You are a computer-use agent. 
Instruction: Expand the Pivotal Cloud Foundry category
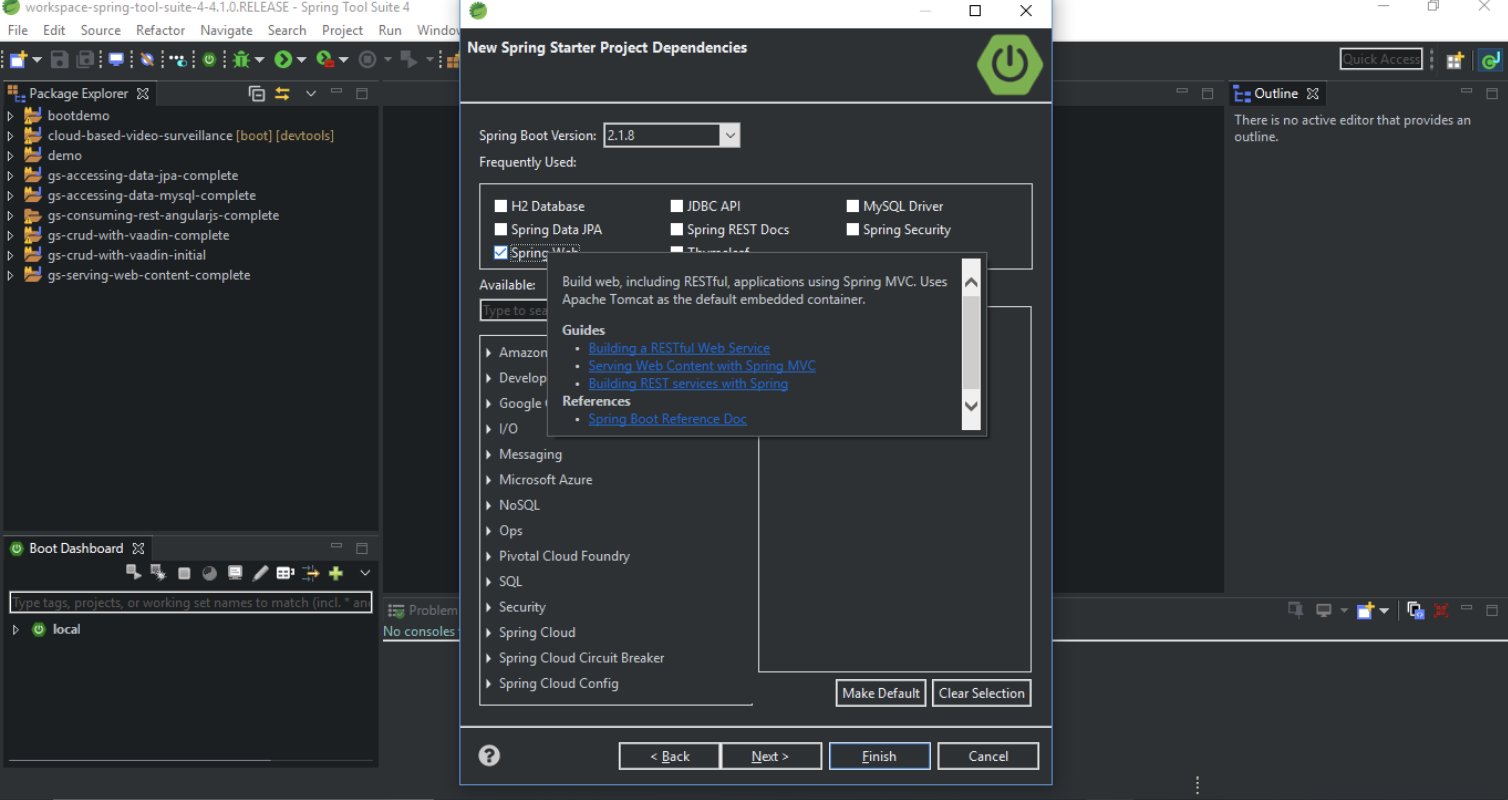[x=489, y=556]
